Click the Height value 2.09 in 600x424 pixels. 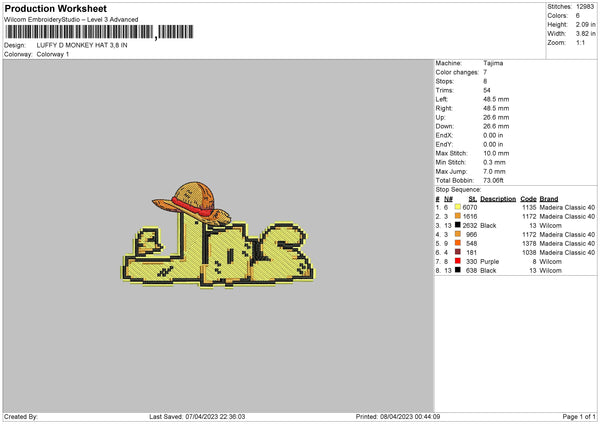[585, 24]
